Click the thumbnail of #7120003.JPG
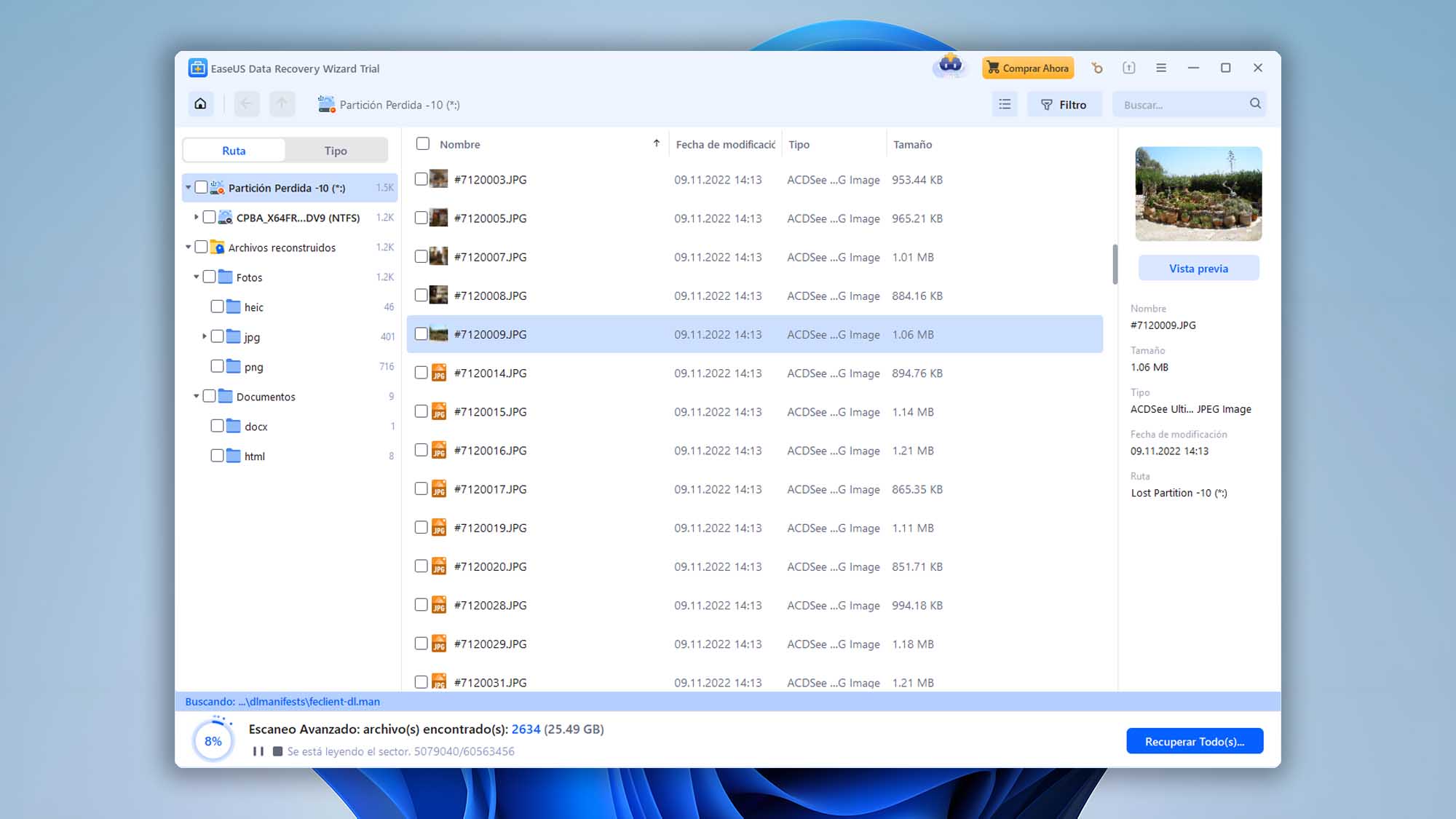 [438, 179]
